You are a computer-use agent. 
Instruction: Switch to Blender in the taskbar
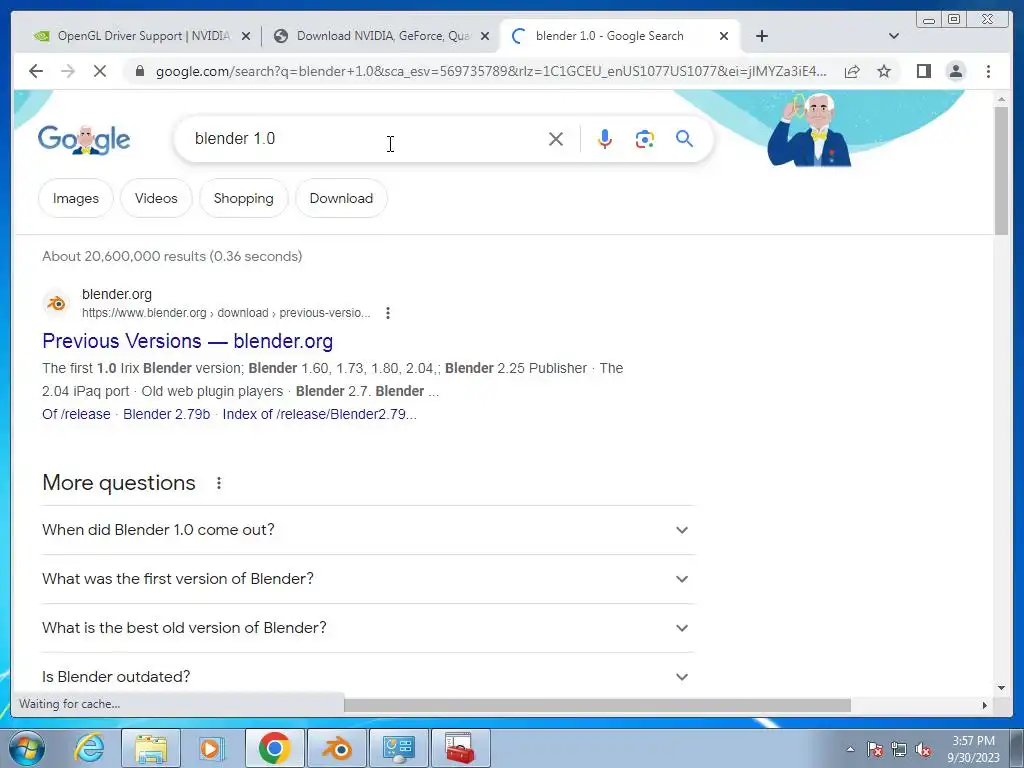336,748
